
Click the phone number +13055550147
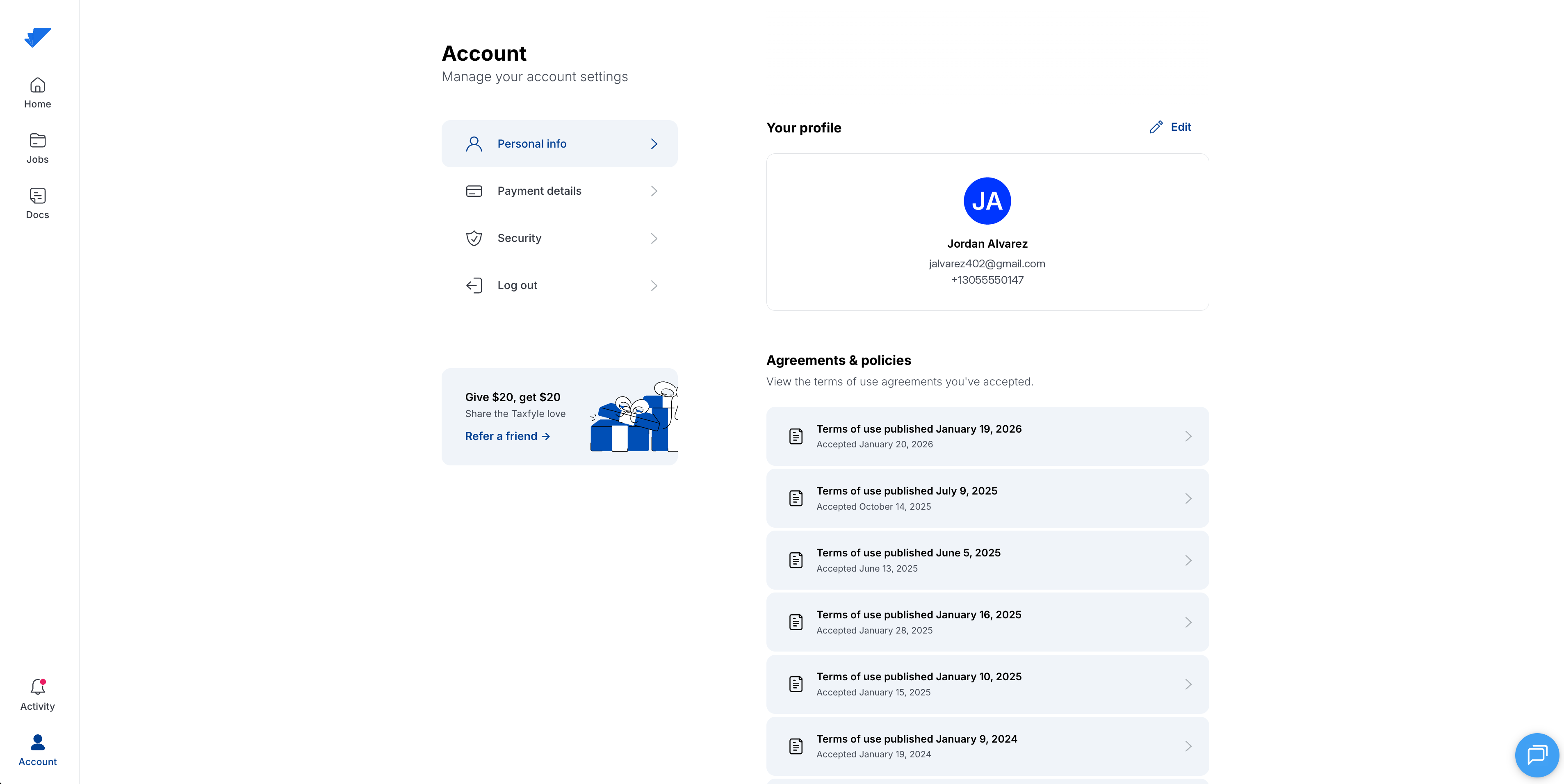[x=987, y=280]
